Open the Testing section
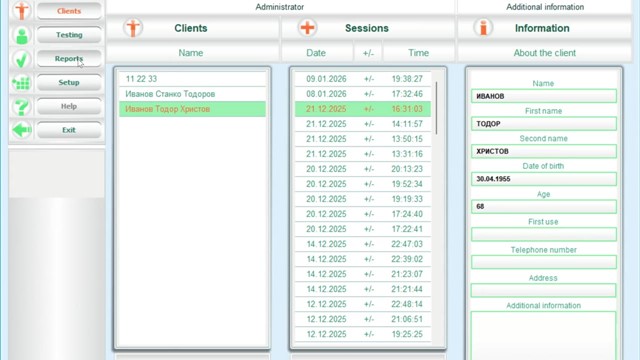The width and height of the screenshot is (640, 360). click(x=69, y=35)
